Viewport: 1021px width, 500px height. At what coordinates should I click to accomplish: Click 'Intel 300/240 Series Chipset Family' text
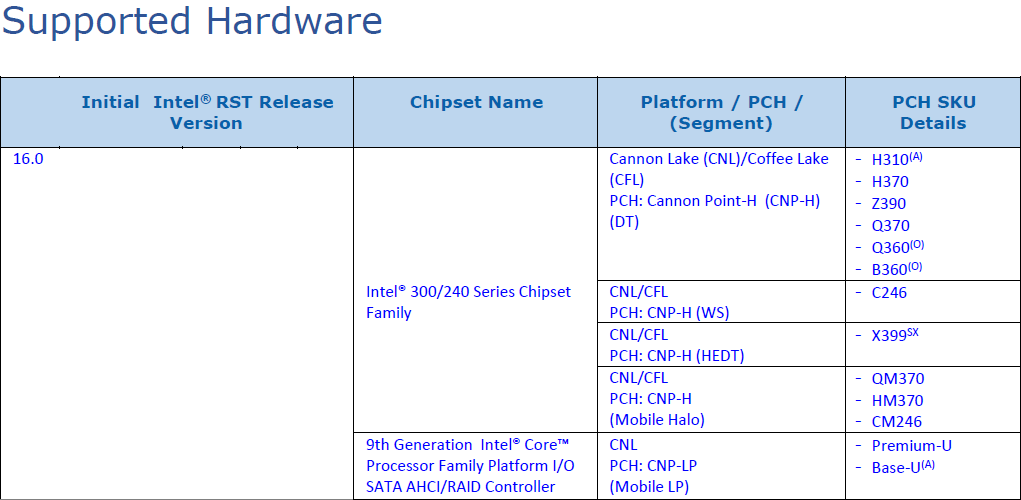coord(468,302)
